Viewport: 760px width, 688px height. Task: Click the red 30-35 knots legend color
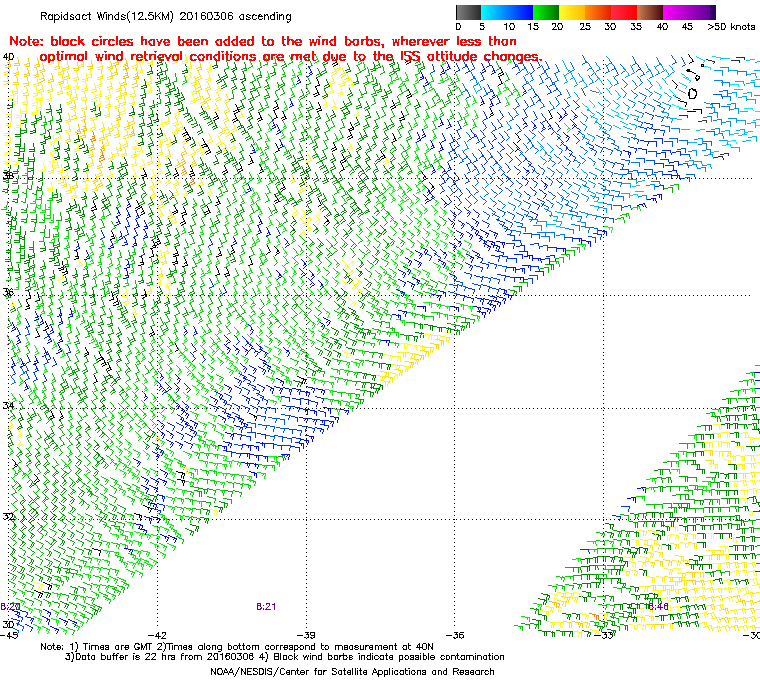624,12
